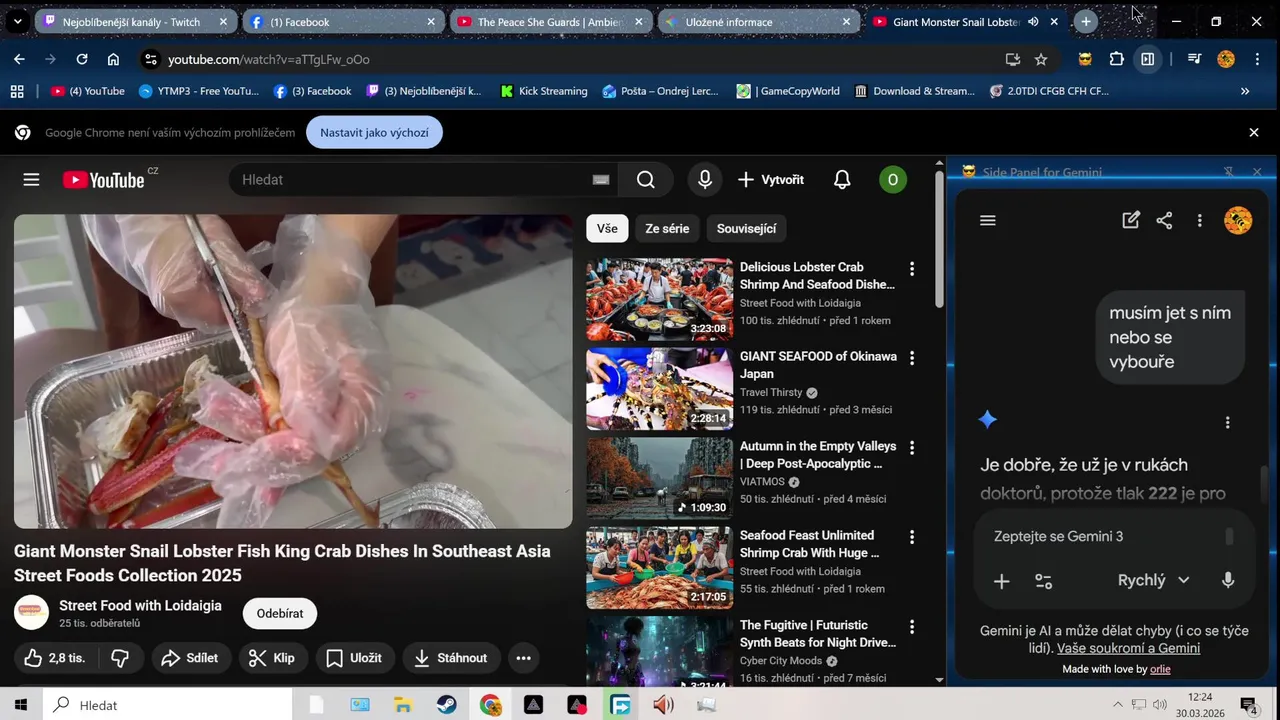Save video with Uložit button

pyautogui.click(x=354, y=658)
